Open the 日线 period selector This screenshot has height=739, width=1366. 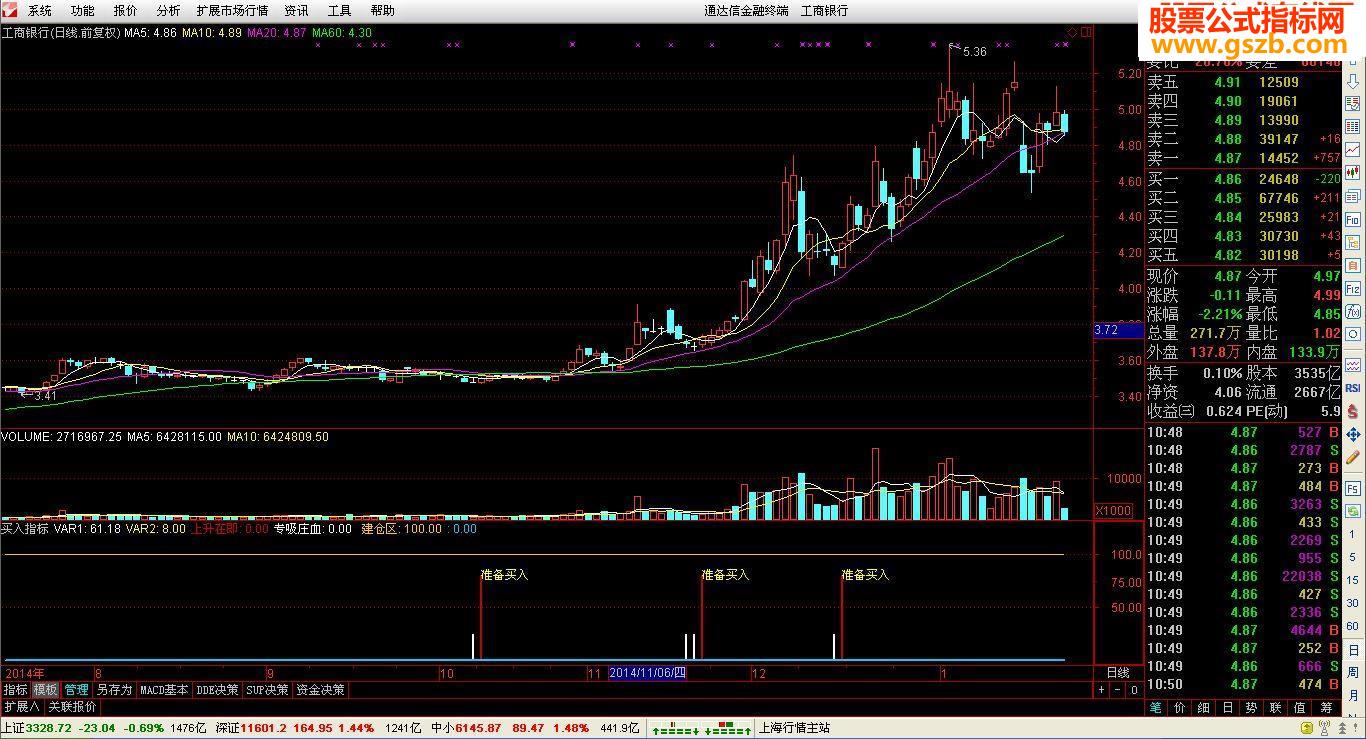1118,672
